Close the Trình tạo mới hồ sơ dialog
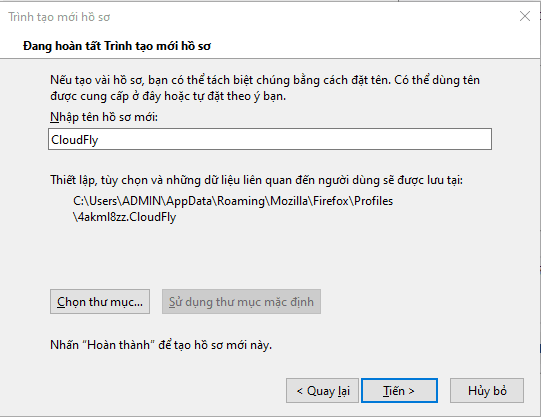Image resolution: width=541 pixels, height=417 pixels. click(x=525, y=16)
